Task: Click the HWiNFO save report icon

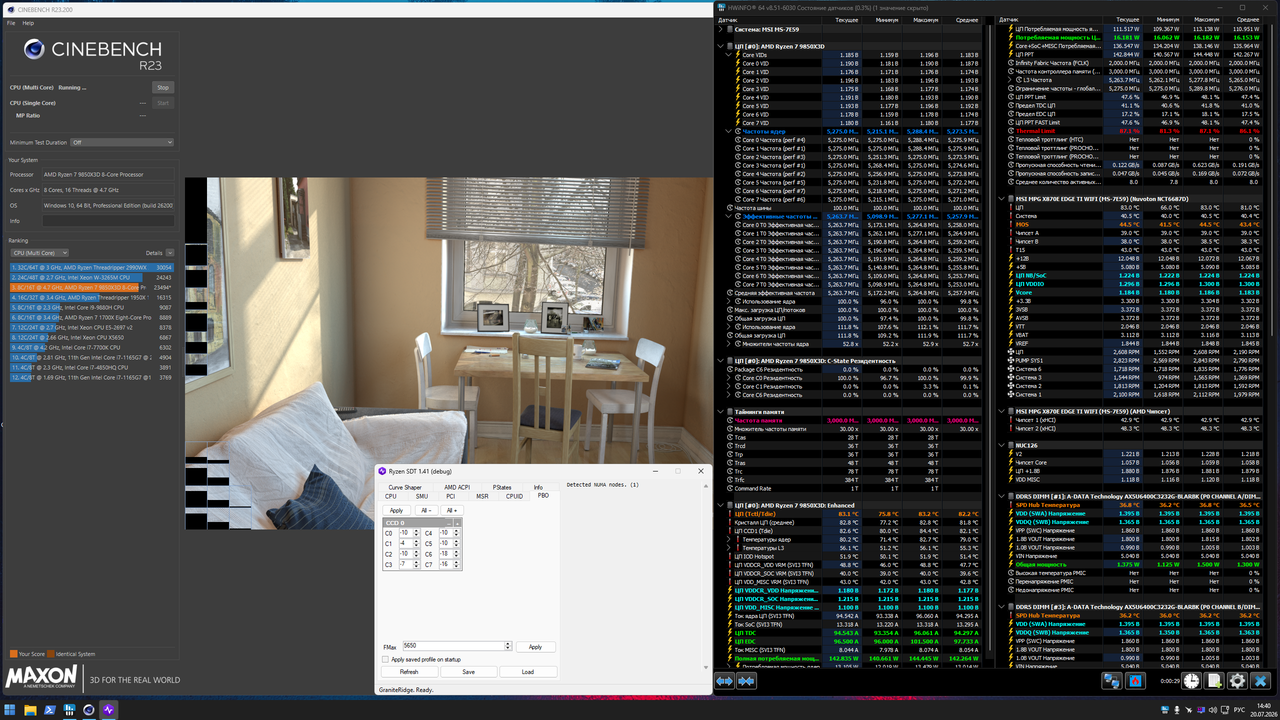Action: (1215, 680)
